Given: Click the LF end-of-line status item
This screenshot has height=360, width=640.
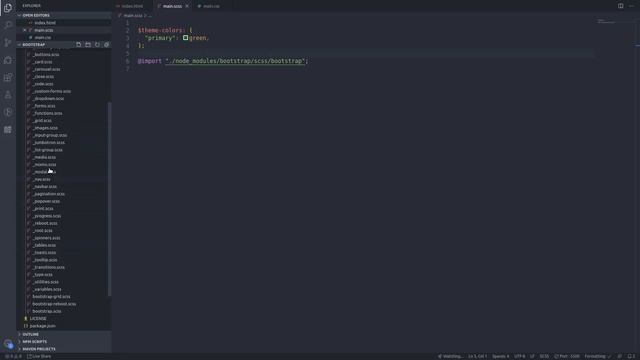Looking at the screenshot, I should coord(532,356).
